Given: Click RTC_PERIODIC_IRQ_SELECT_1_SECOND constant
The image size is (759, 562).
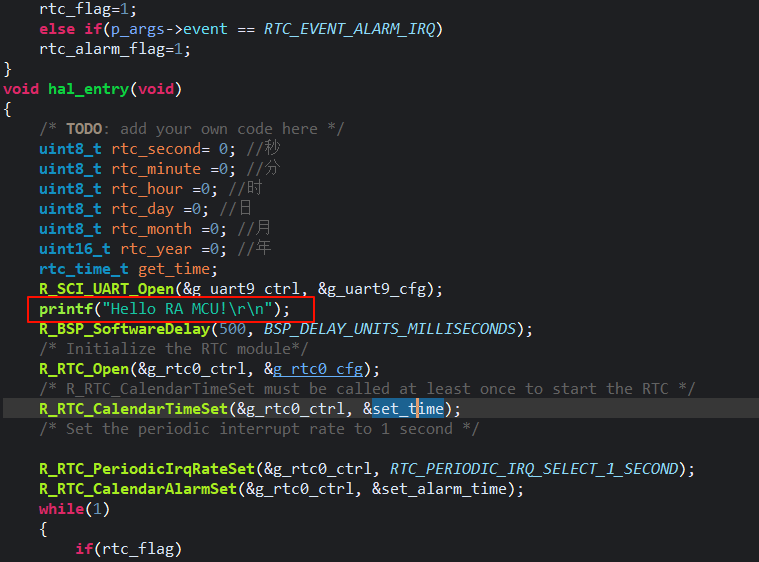Looking at the screenshot, I should coord(534,469).
